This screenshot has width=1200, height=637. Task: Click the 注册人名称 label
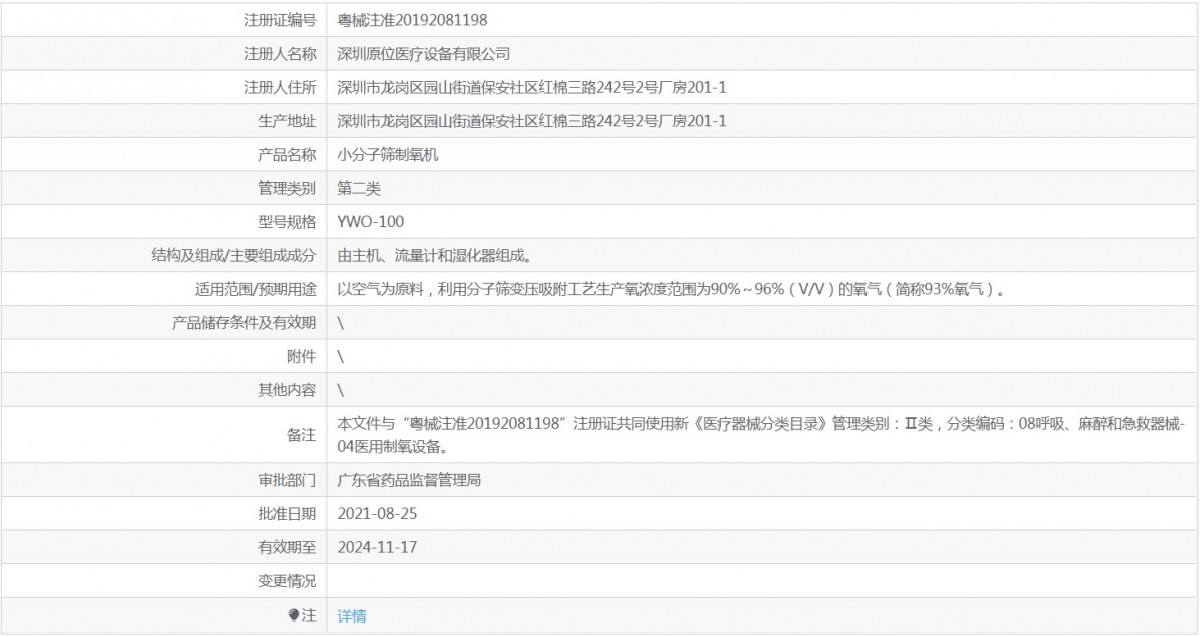pos(280,53)
